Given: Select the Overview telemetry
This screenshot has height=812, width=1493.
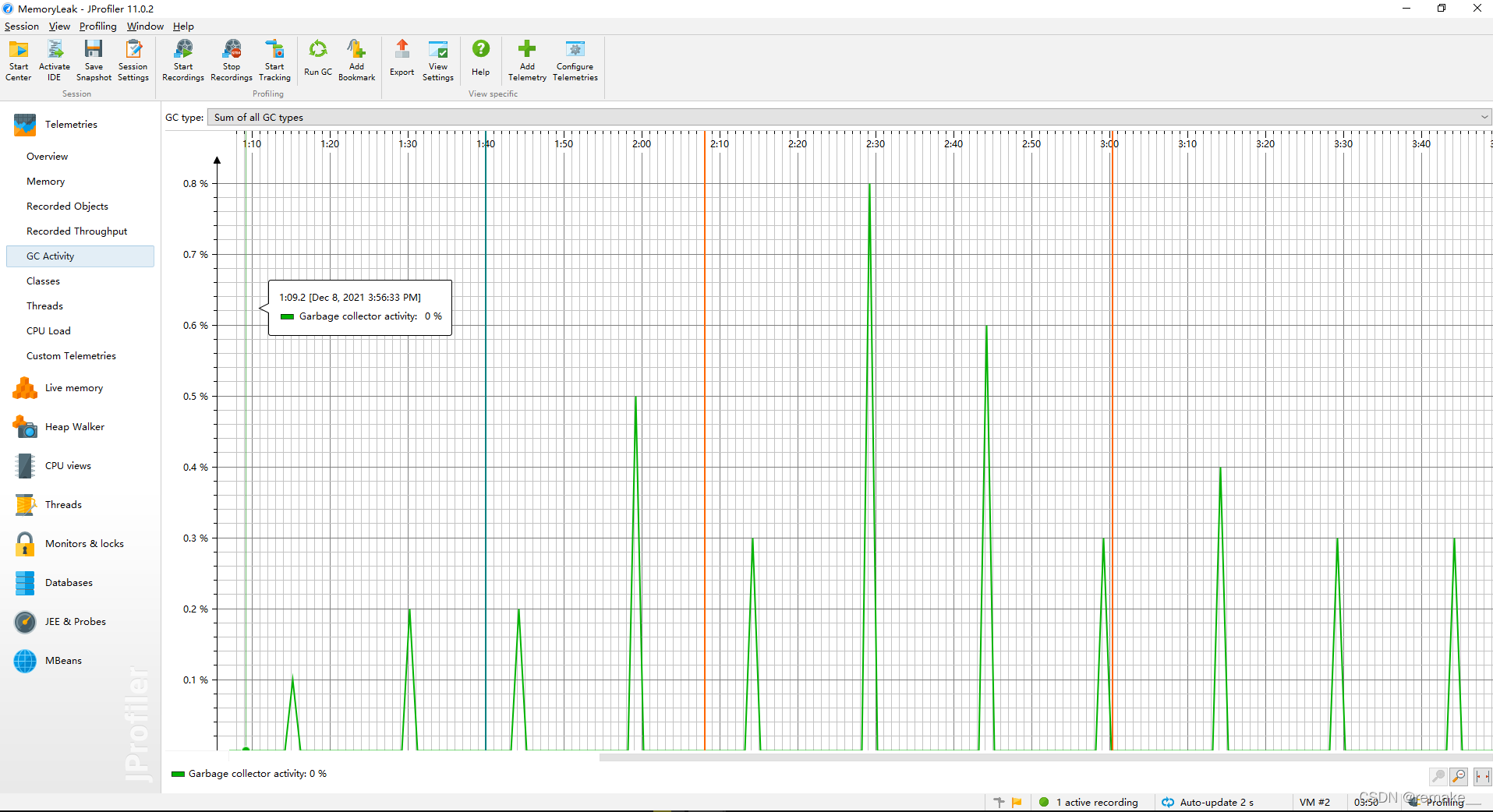Looking at the screenshot, I should (48, 157).
